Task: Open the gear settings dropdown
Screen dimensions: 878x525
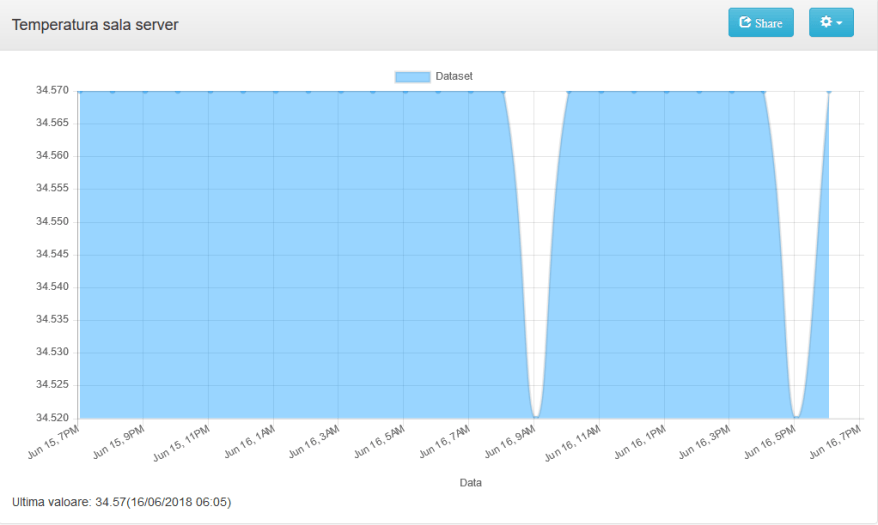Action: (830, 23)
